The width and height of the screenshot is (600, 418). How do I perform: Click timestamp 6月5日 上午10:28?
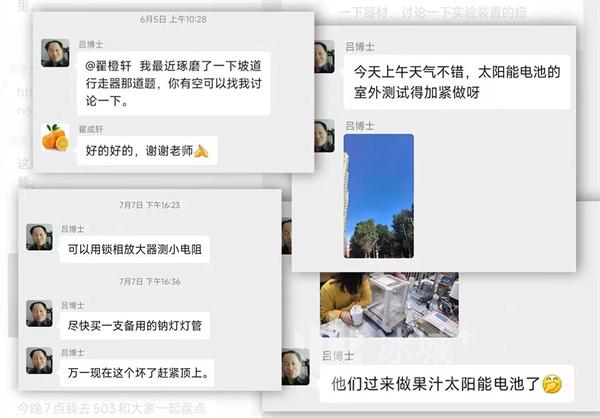[x=173, y=20]
